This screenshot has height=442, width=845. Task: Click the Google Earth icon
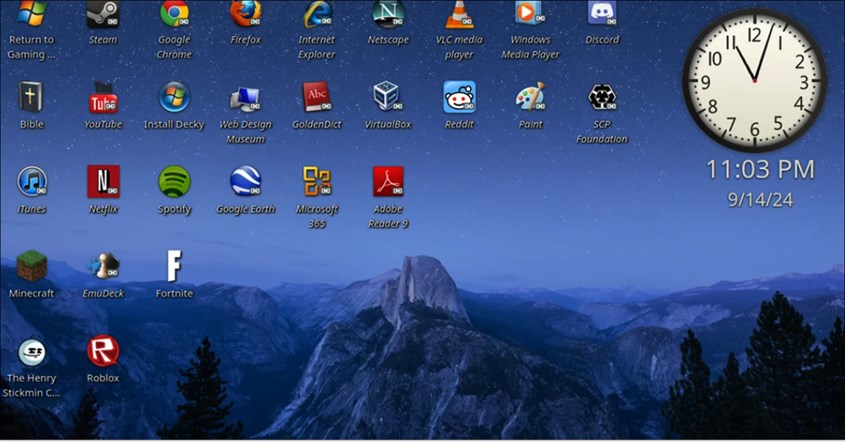(245, 182)
